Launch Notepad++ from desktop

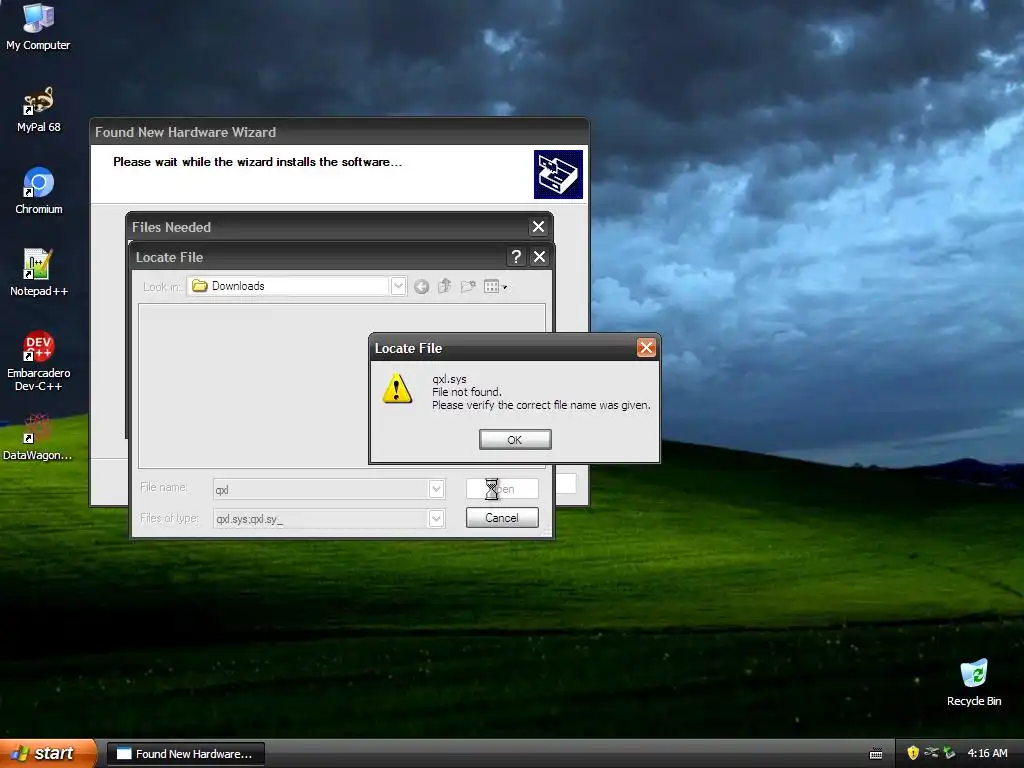pos(39,272)
